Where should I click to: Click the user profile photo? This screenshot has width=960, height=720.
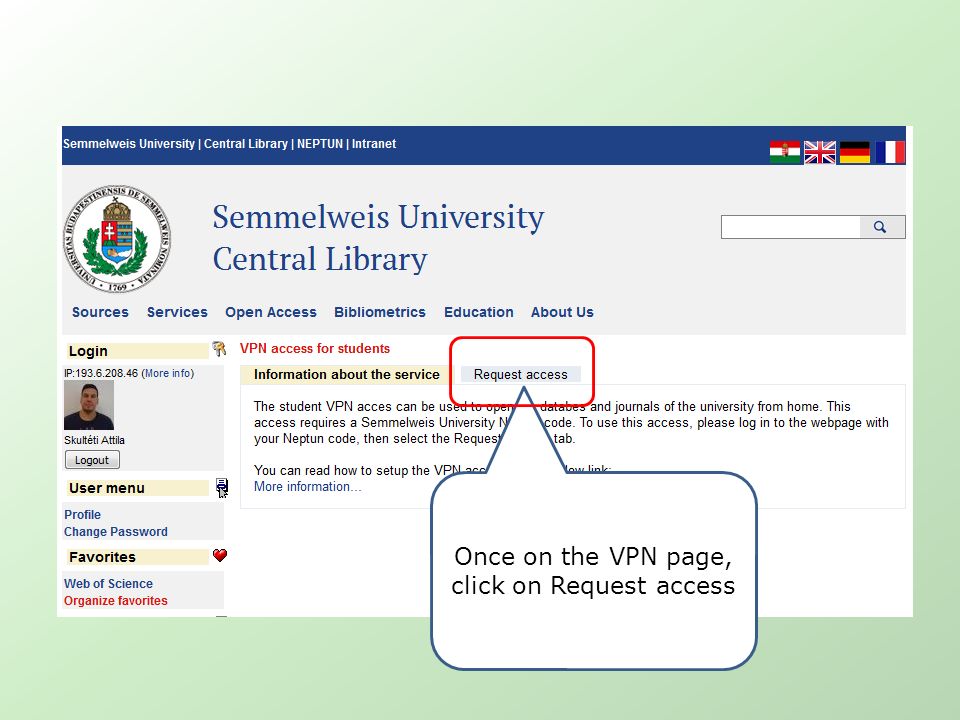(89, 405)
